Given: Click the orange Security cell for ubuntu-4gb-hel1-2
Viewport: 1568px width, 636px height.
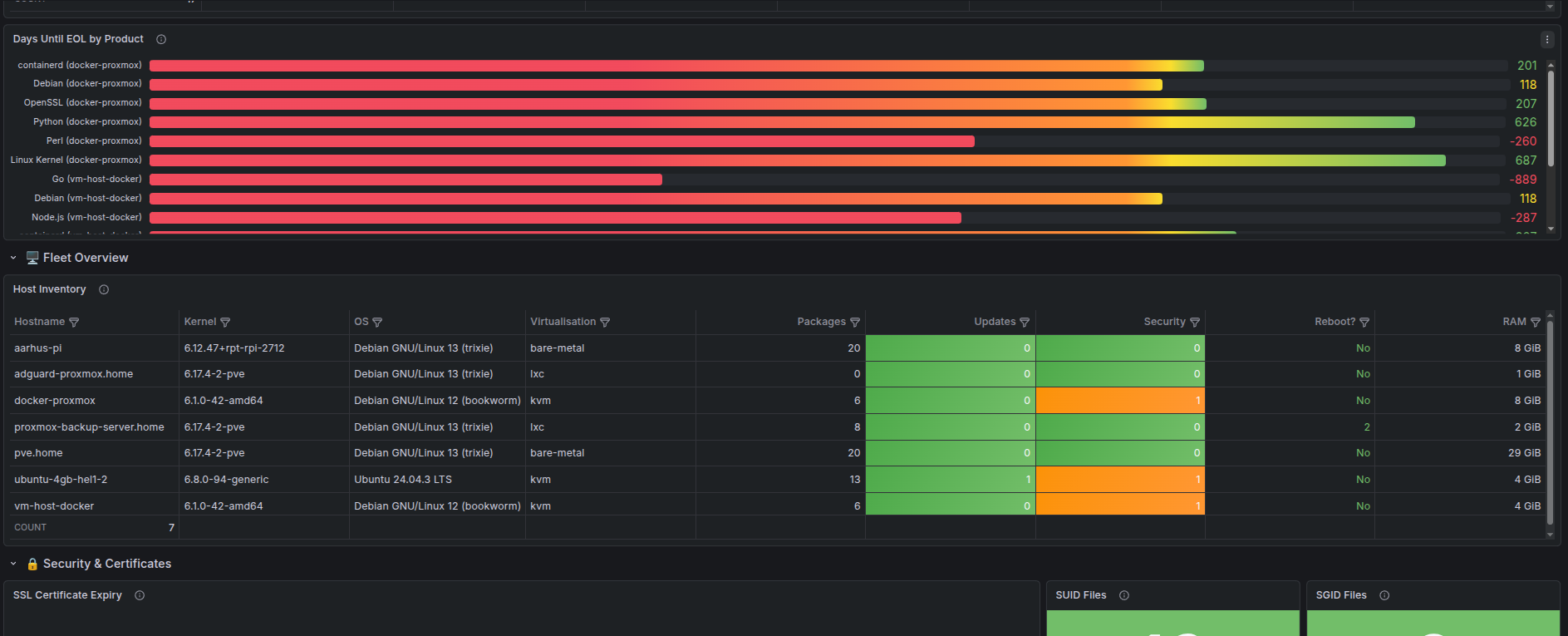Looking at the screenshot, I should [x=1120, y=480].
